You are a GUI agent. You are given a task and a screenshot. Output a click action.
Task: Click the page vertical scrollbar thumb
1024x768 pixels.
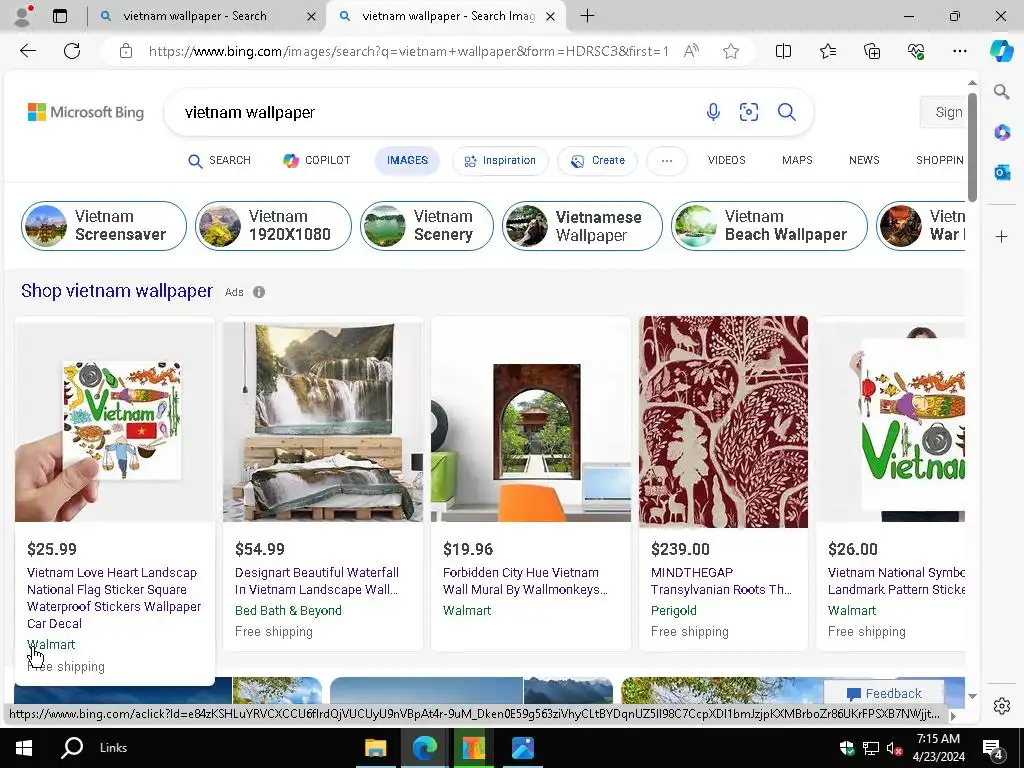point(972,148)
